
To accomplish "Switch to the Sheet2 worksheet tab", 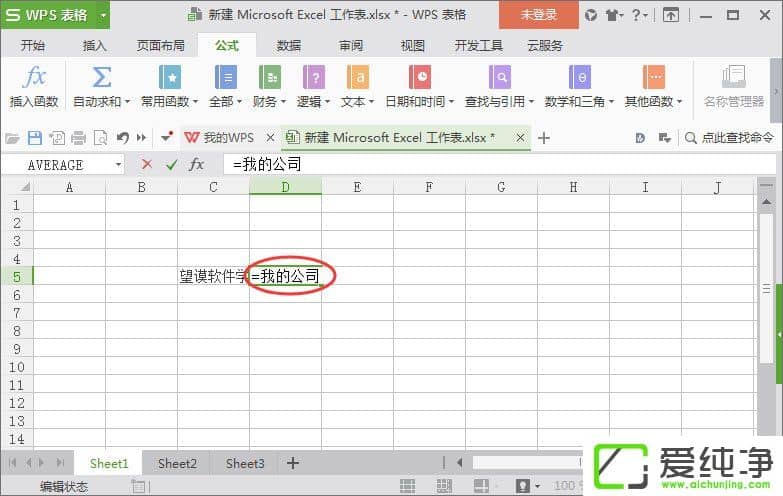I will click(x=177, y=463).
